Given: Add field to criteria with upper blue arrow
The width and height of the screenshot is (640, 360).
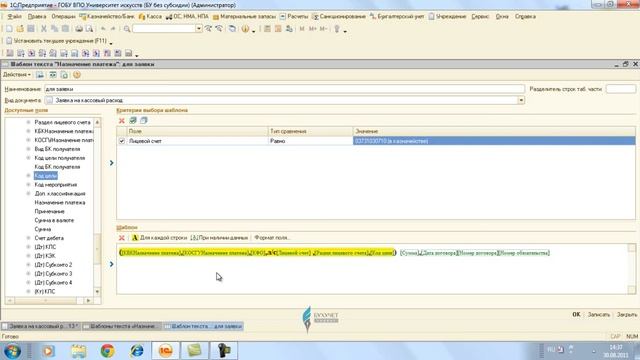Looking at the screenshot, I should 111,163.
